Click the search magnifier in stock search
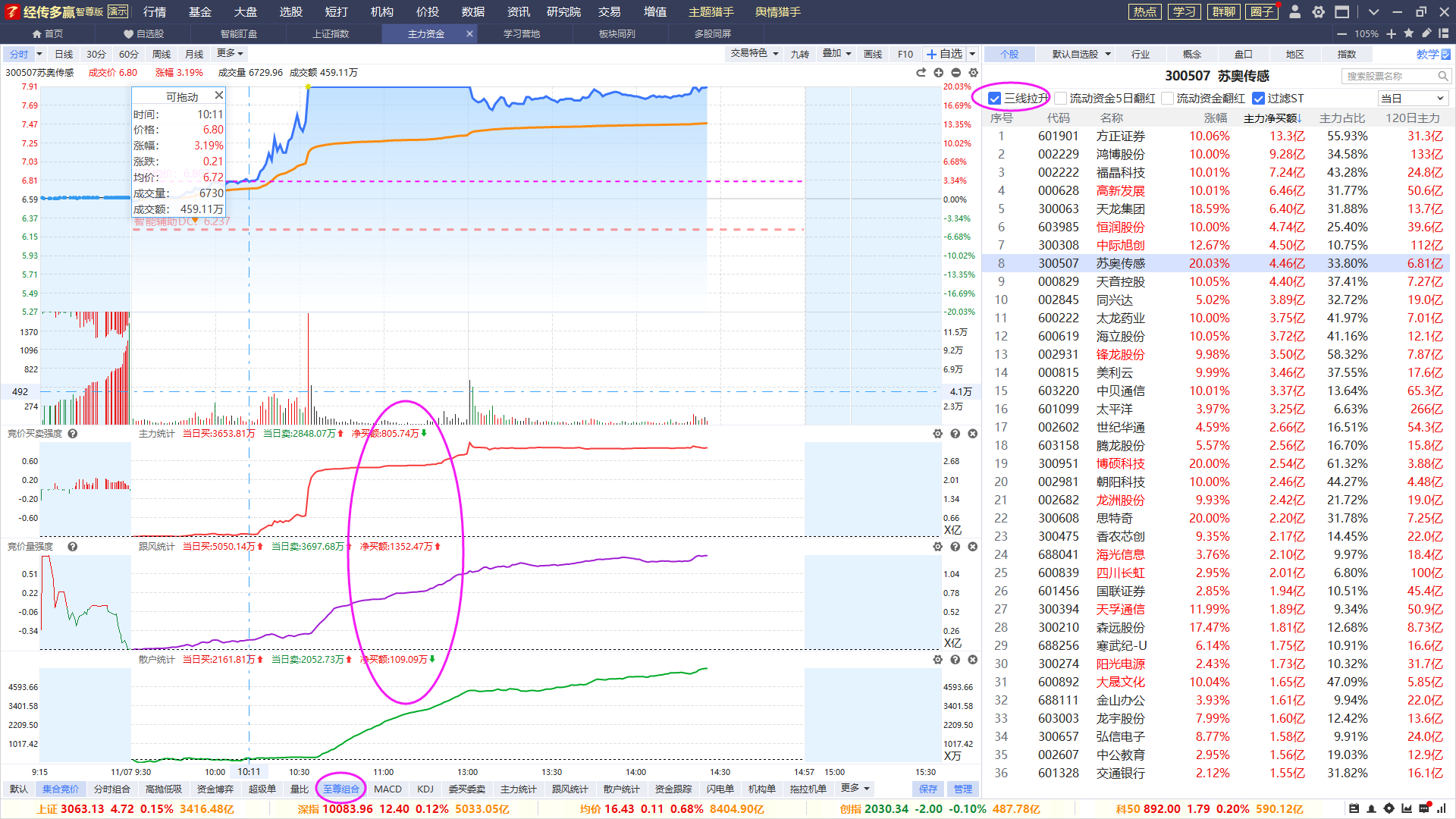The image size is (1456, 819). pyautogui.click(x=1443, y=77)
